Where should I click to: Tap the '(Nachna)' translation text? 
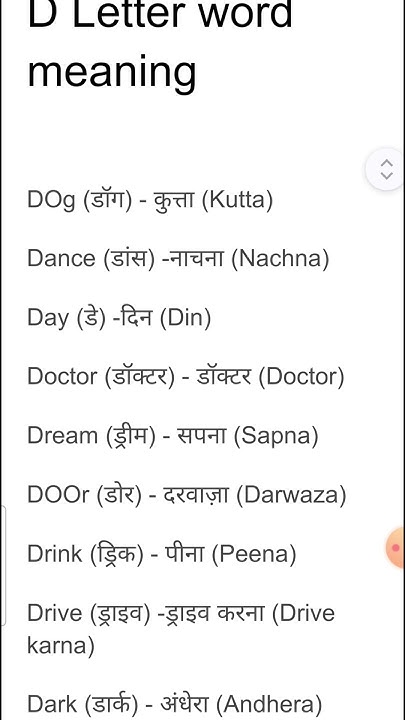[280, 259]
